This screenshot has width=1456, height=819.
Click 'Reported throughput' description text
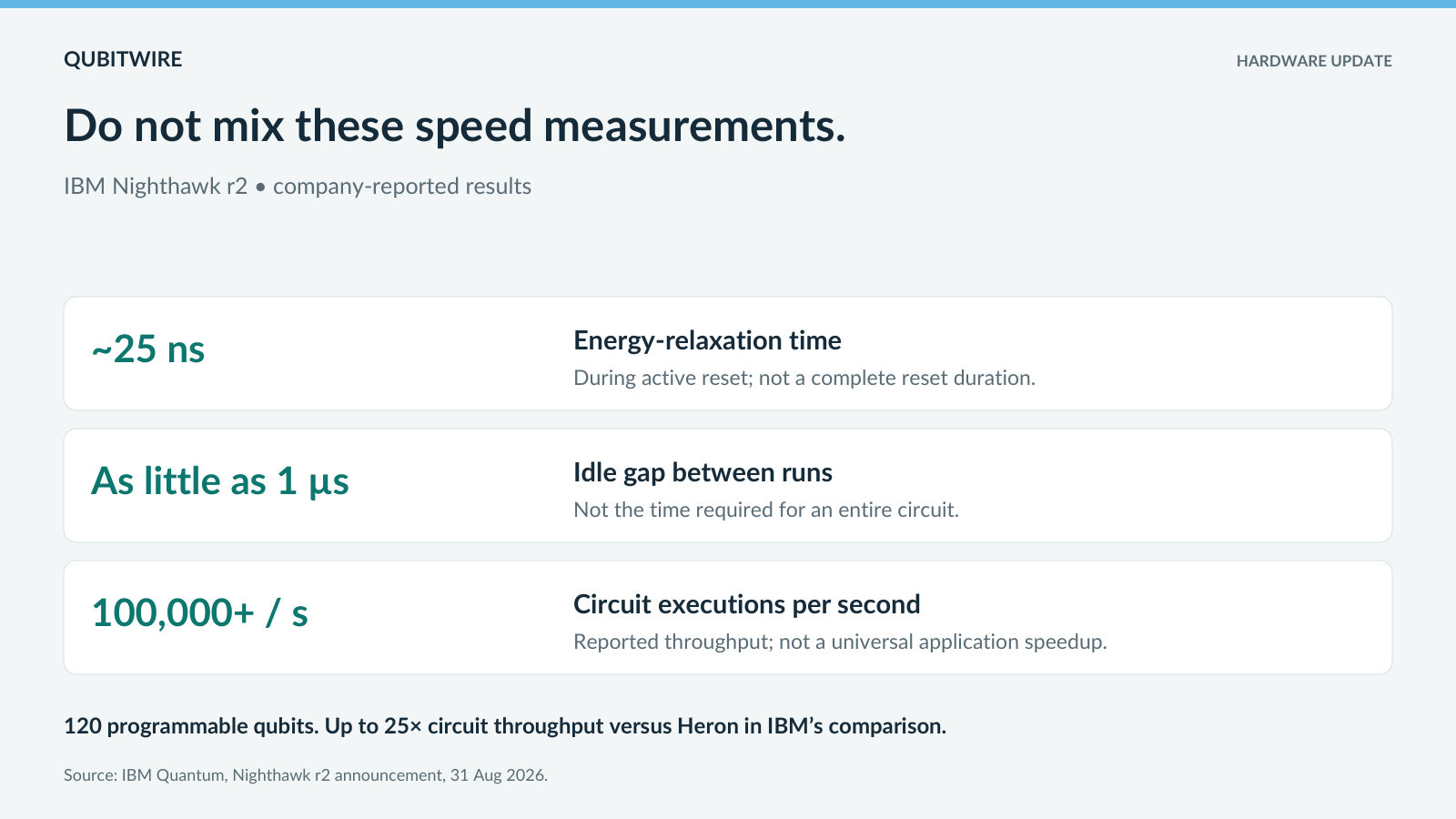[x=840, y=642]
